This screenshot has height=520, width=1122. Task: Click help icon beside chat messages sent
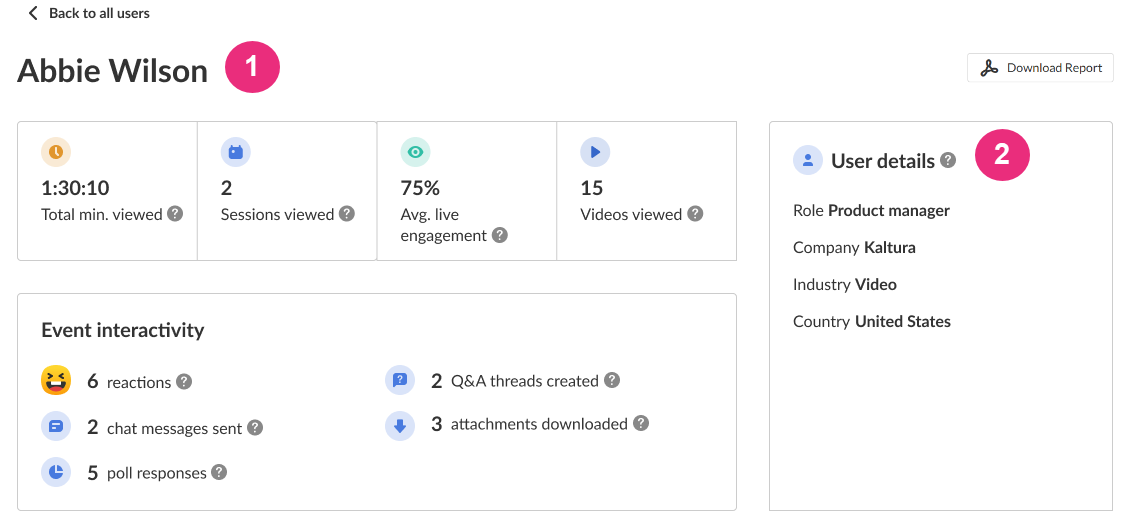pos(255,428)
